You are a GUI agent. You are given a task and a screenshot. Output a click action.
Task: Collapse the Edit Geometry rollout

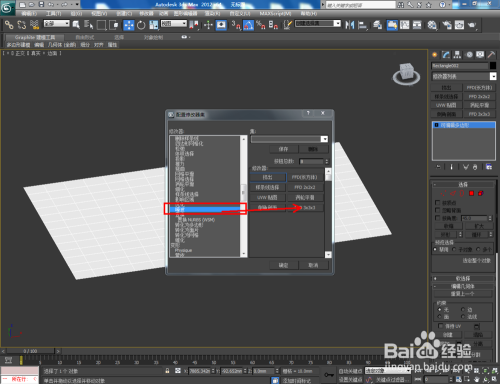coord(463,286)
